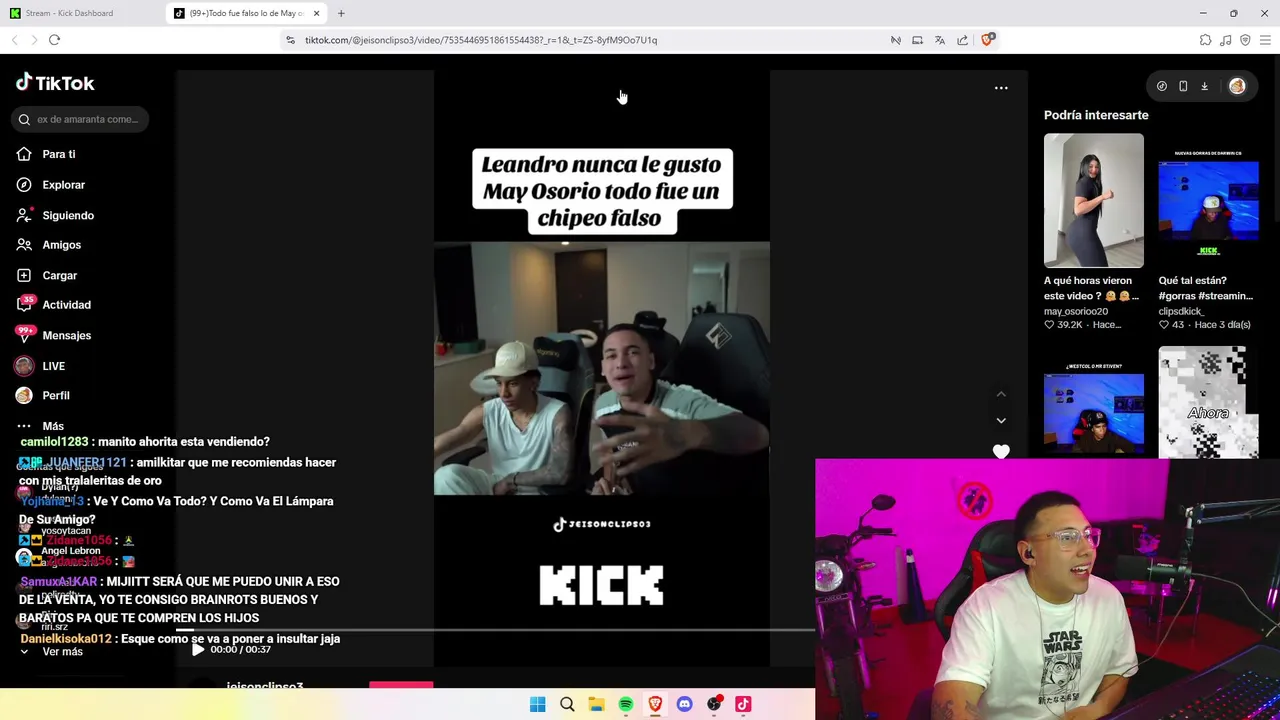Click the share page icon
This screenshot has height=720, width=1280.
962,40
